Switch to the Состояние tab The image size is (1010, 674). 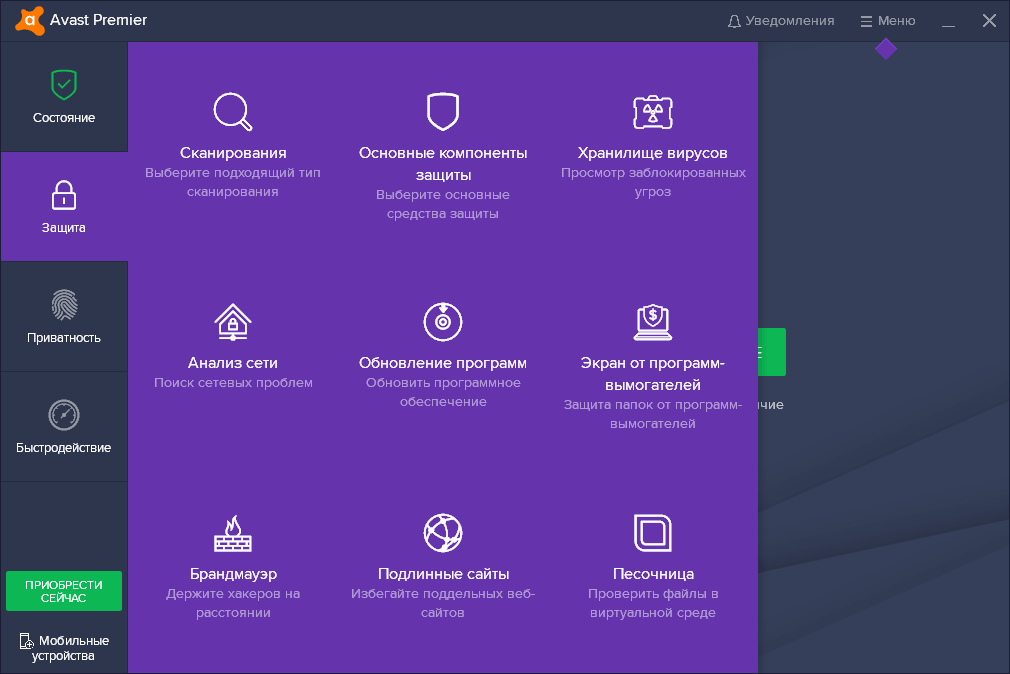(64, 97)
